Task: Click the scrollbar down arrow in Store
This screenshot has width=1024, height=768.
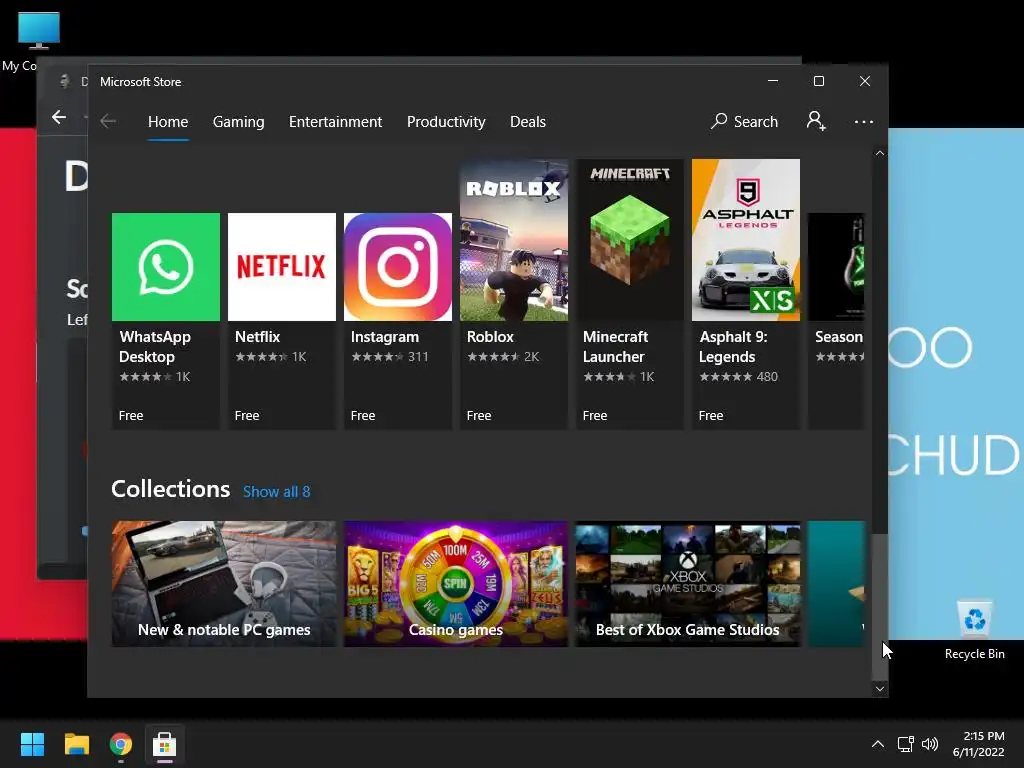Action: coord(880,688)
